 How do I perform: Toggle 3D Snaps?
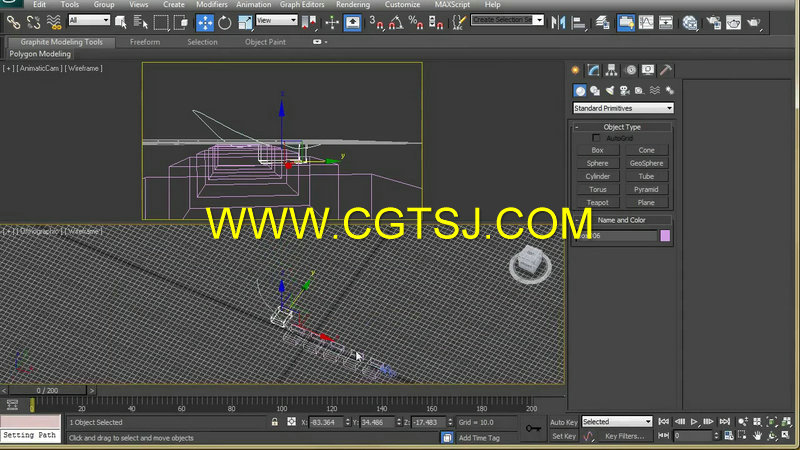[377, 22]
